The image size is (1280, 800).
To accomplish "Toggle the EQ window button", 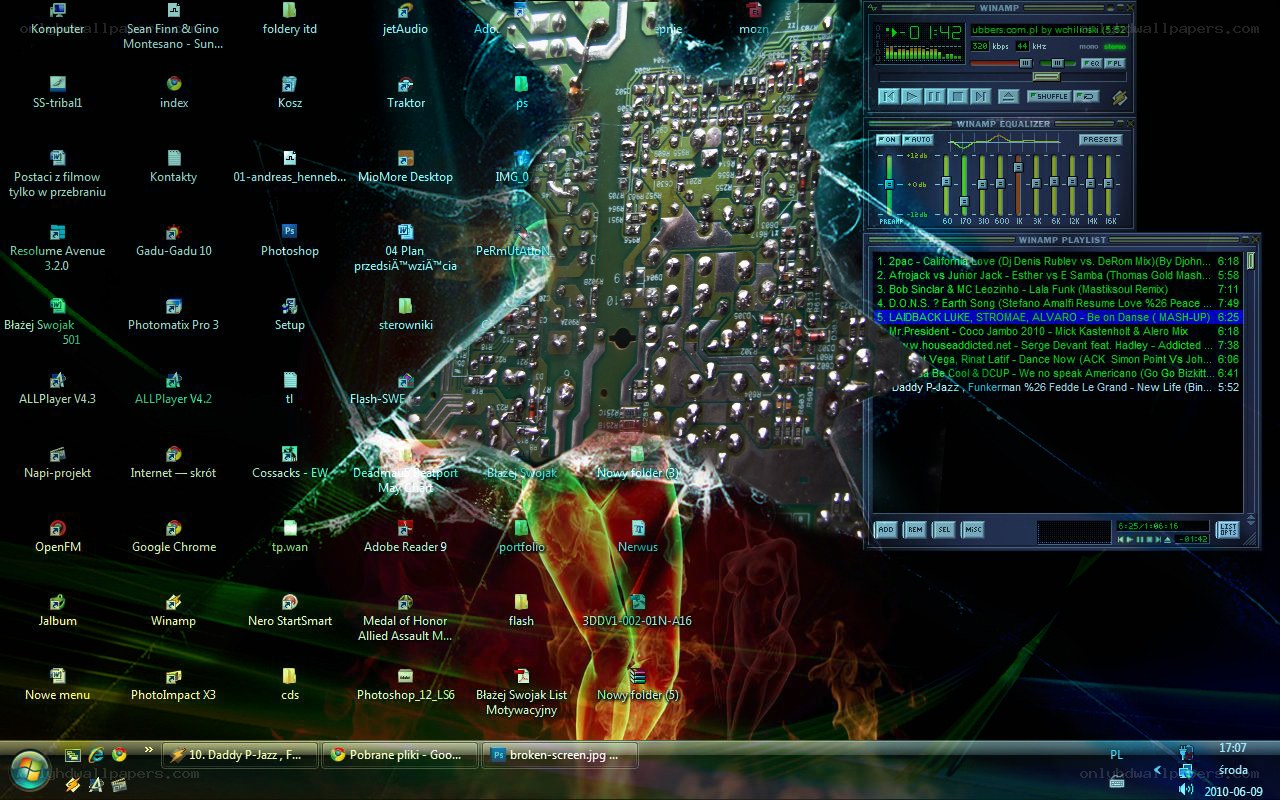I will click(1093, 63).
